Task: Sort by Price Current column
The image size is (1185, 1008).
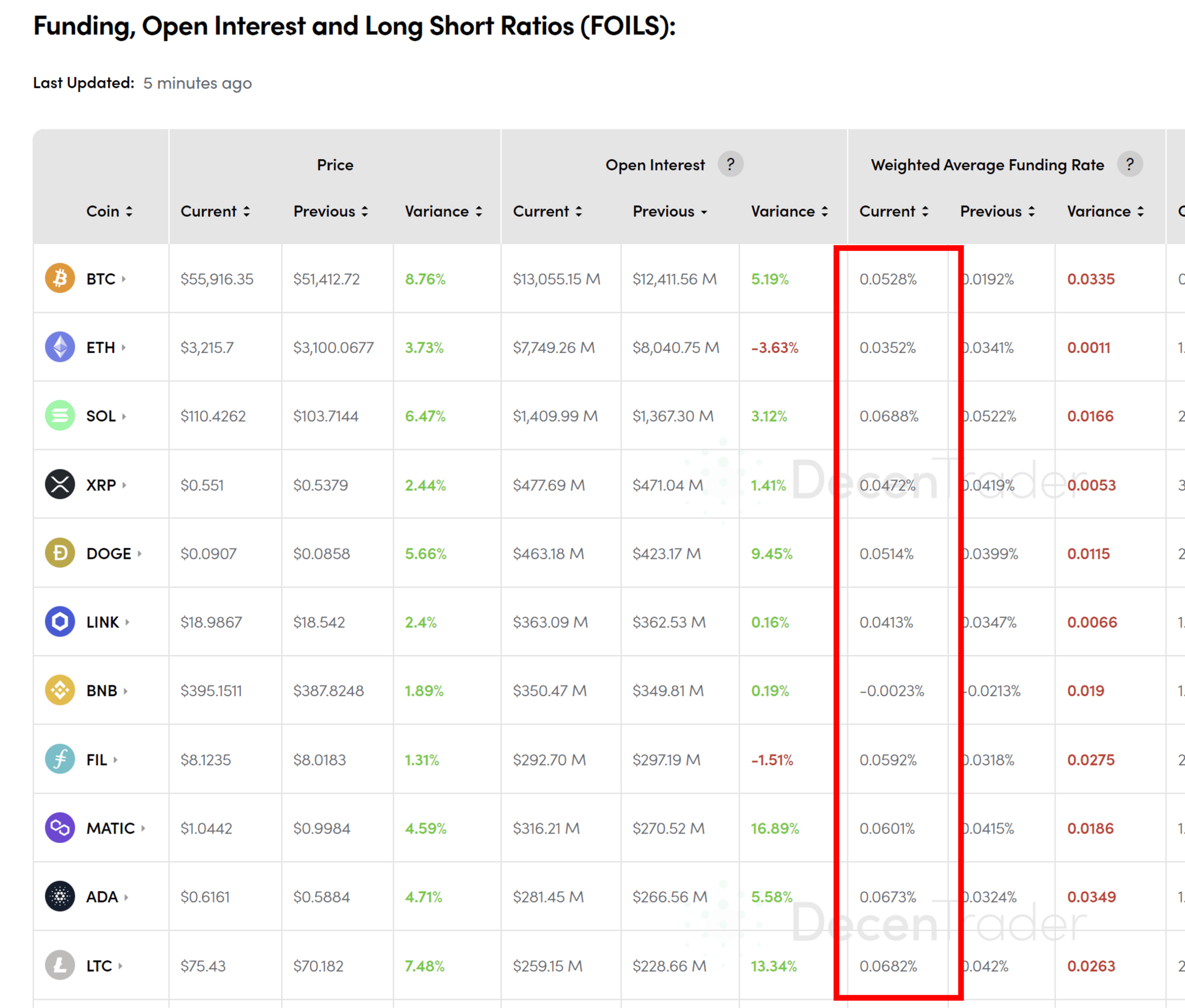Action: [215, 212]
